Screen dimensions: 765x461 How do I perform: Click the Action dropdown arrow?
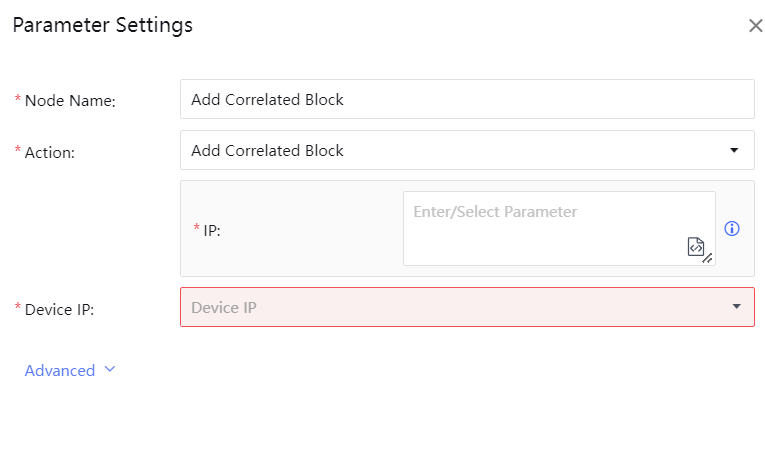(735, 151)
